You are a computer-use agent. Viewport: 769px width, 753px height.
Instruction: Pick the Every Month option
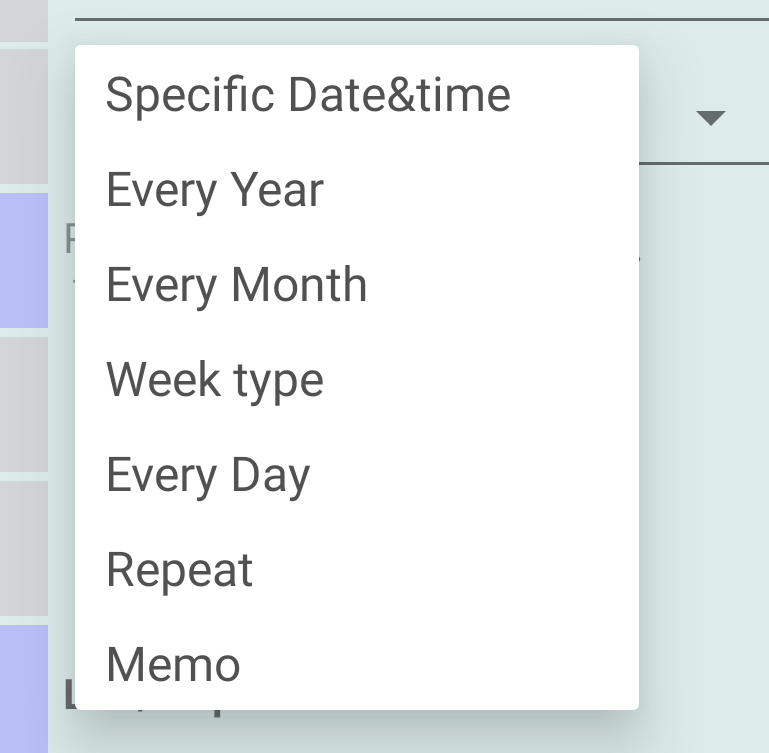pyautogui.click(x=237, y=285)
